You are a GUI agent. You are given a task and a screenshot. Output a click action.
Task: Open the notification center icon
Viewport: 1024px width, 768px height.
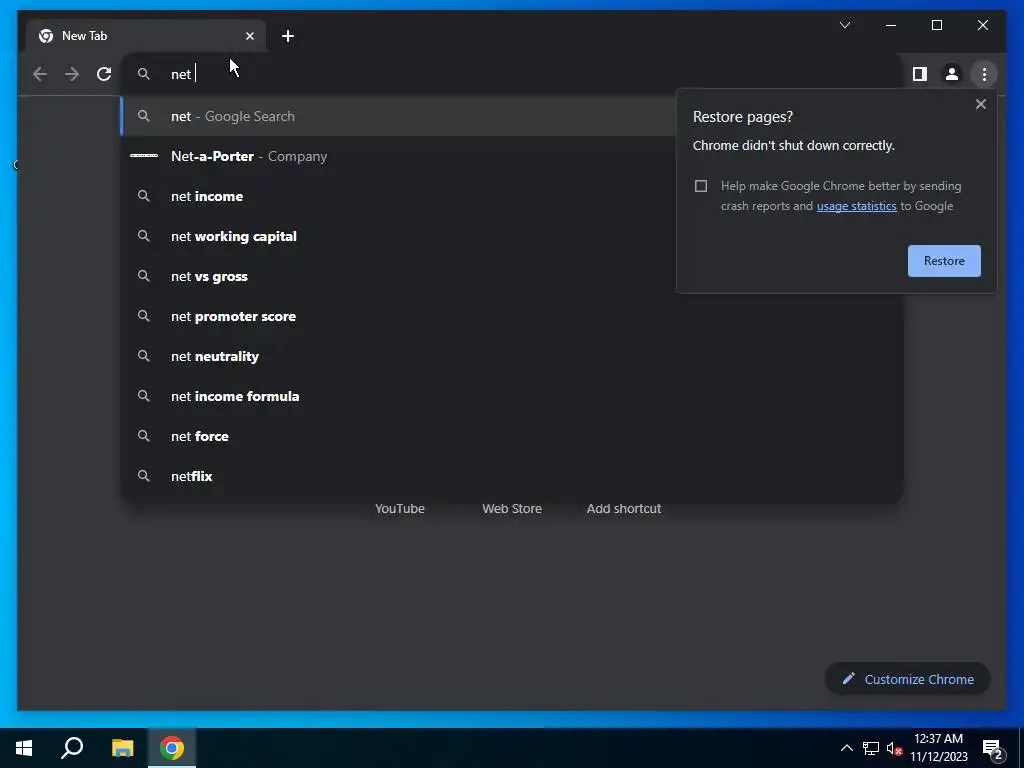coord(992,748)
